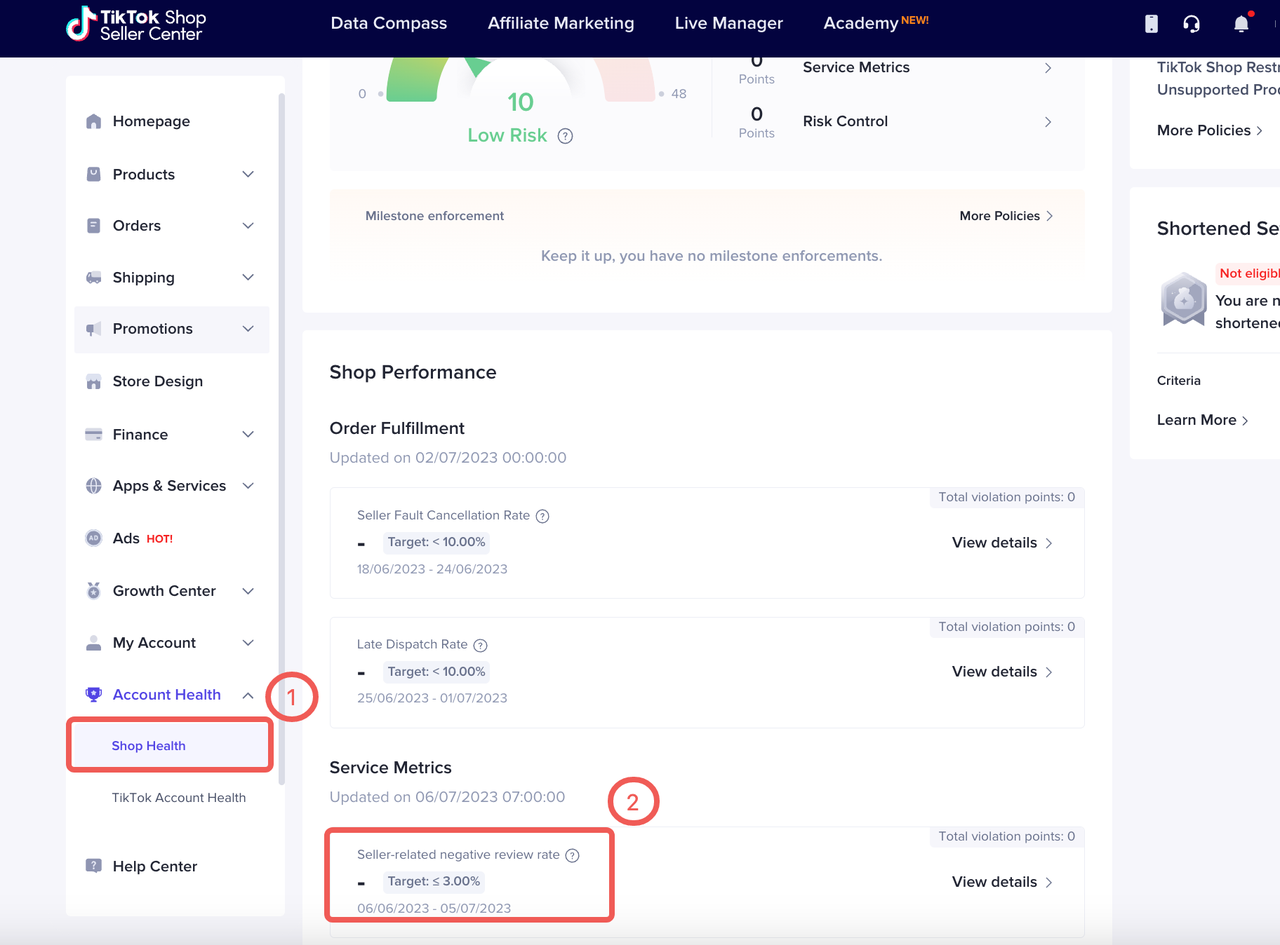The image size is (1280, 945).
Task: Click info icon beside Seller Fault Cancellation Rate
Action: pyautogui.click(x=543, y=516)
